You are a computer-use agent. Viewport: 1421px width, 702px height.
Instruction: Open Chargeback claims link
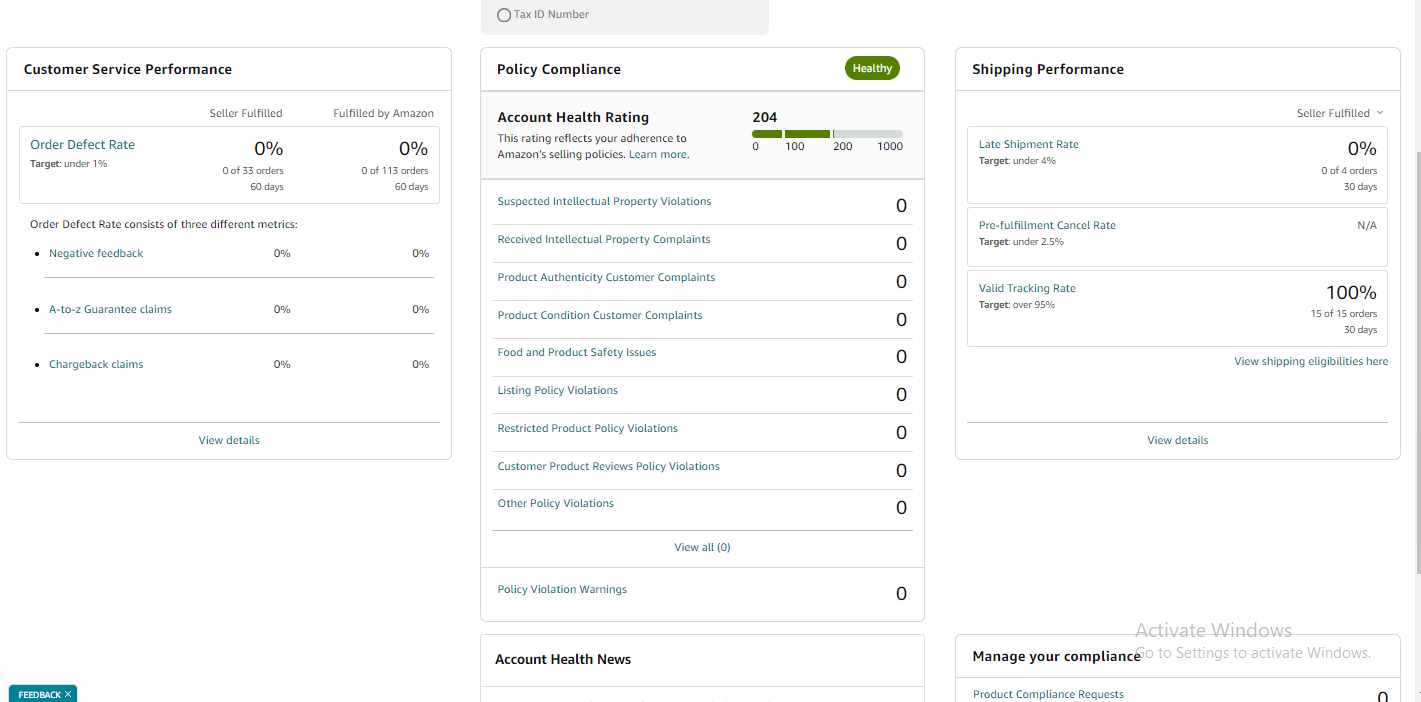pos(96,365)
